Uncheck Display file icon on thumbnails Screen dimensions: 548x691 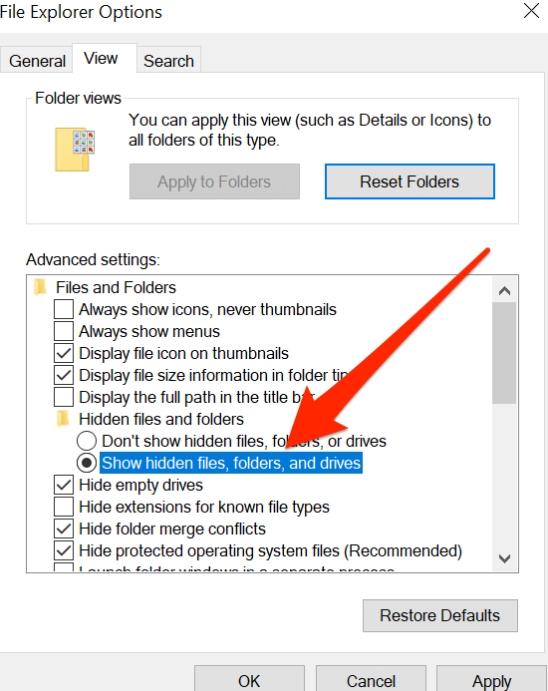[x=64, y=353]
